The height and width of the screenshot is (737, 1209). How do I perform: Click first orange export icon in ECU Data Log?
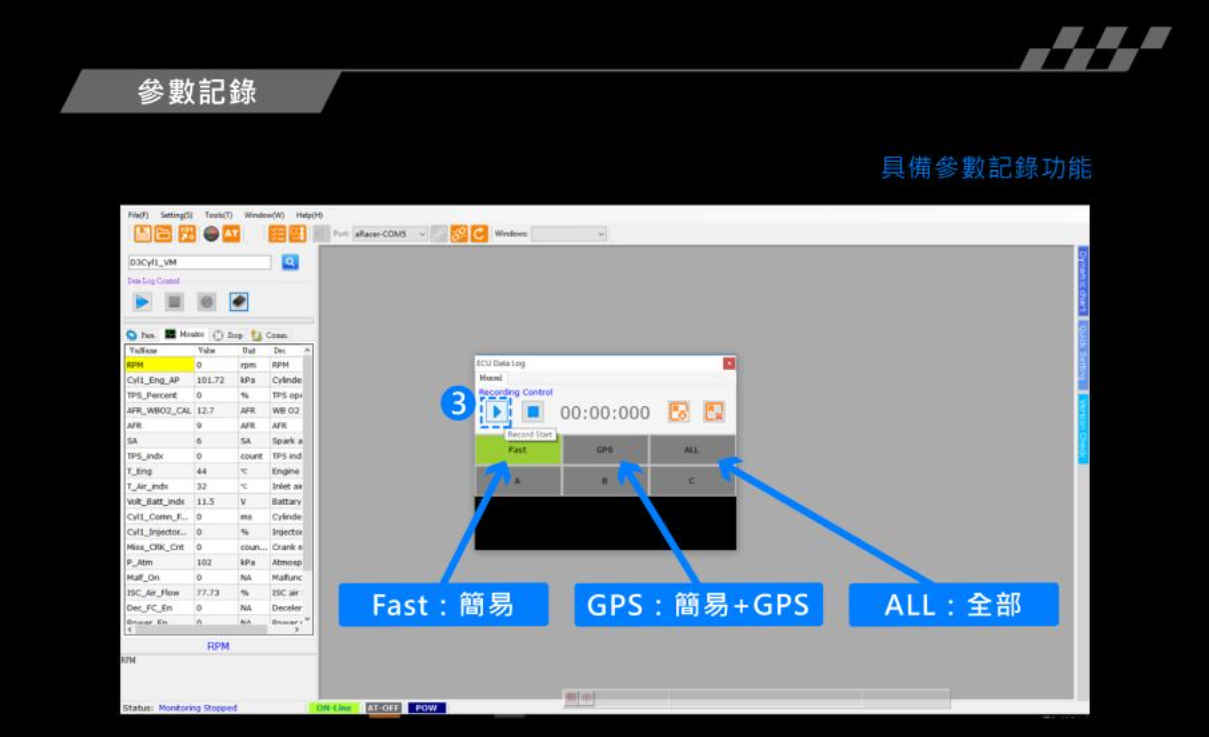pos(679,411)
